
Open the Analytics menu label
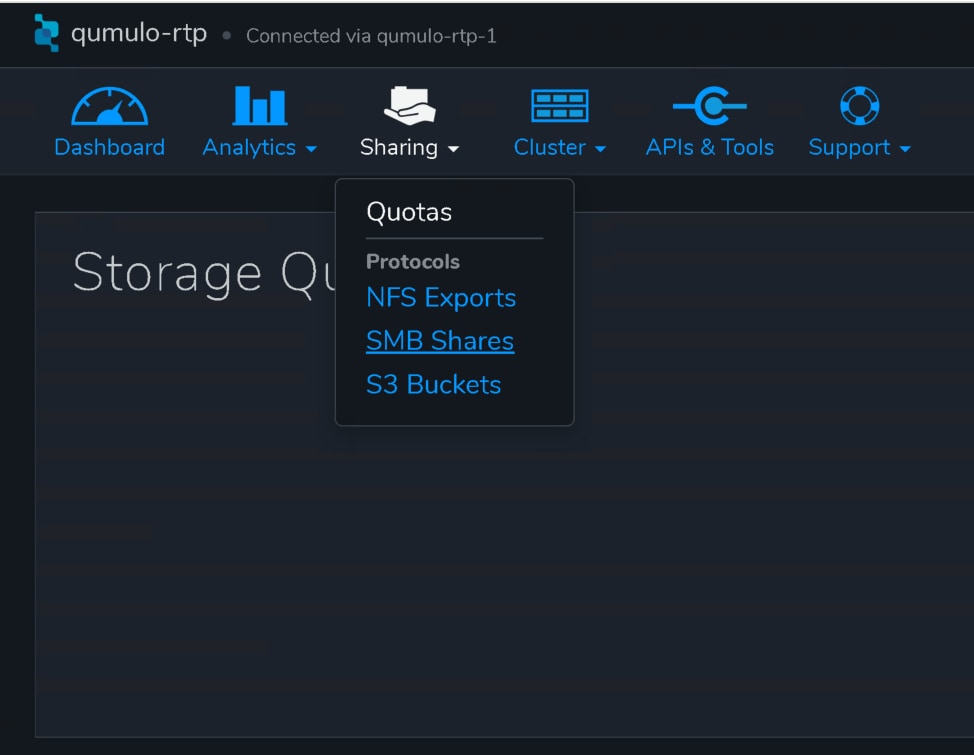[249, 147]
